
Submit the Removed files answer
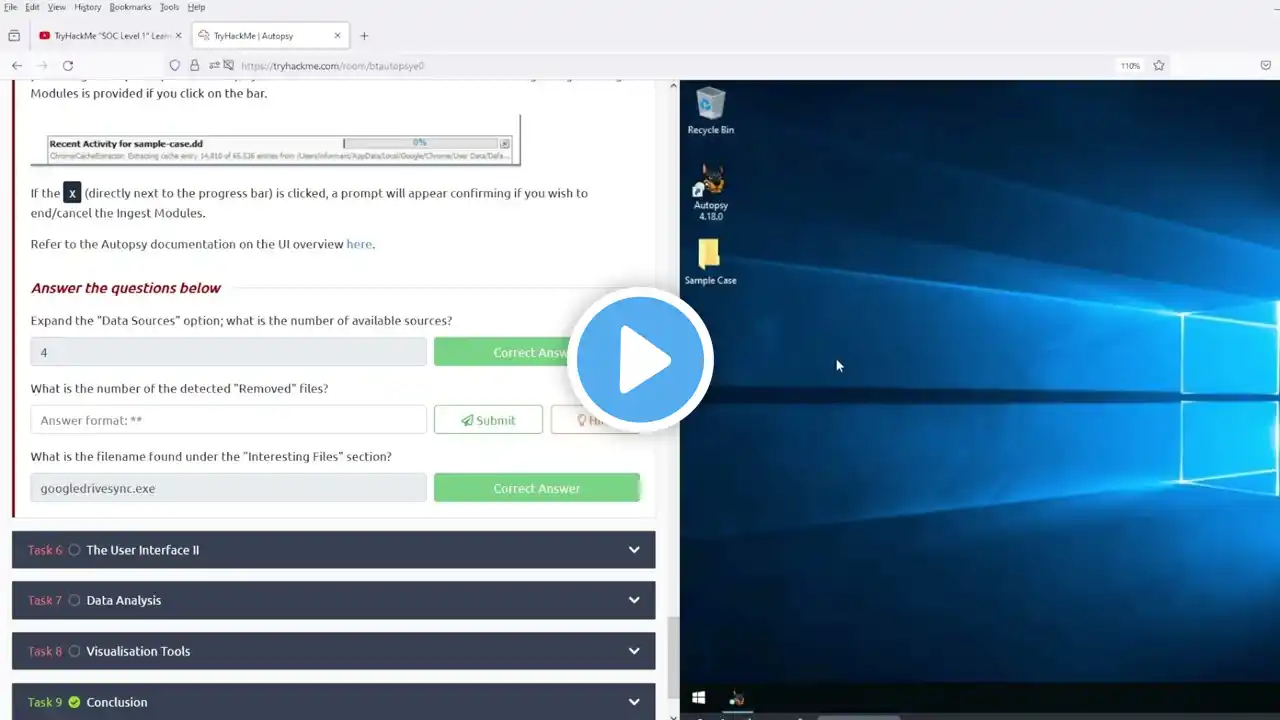[488, 420]
